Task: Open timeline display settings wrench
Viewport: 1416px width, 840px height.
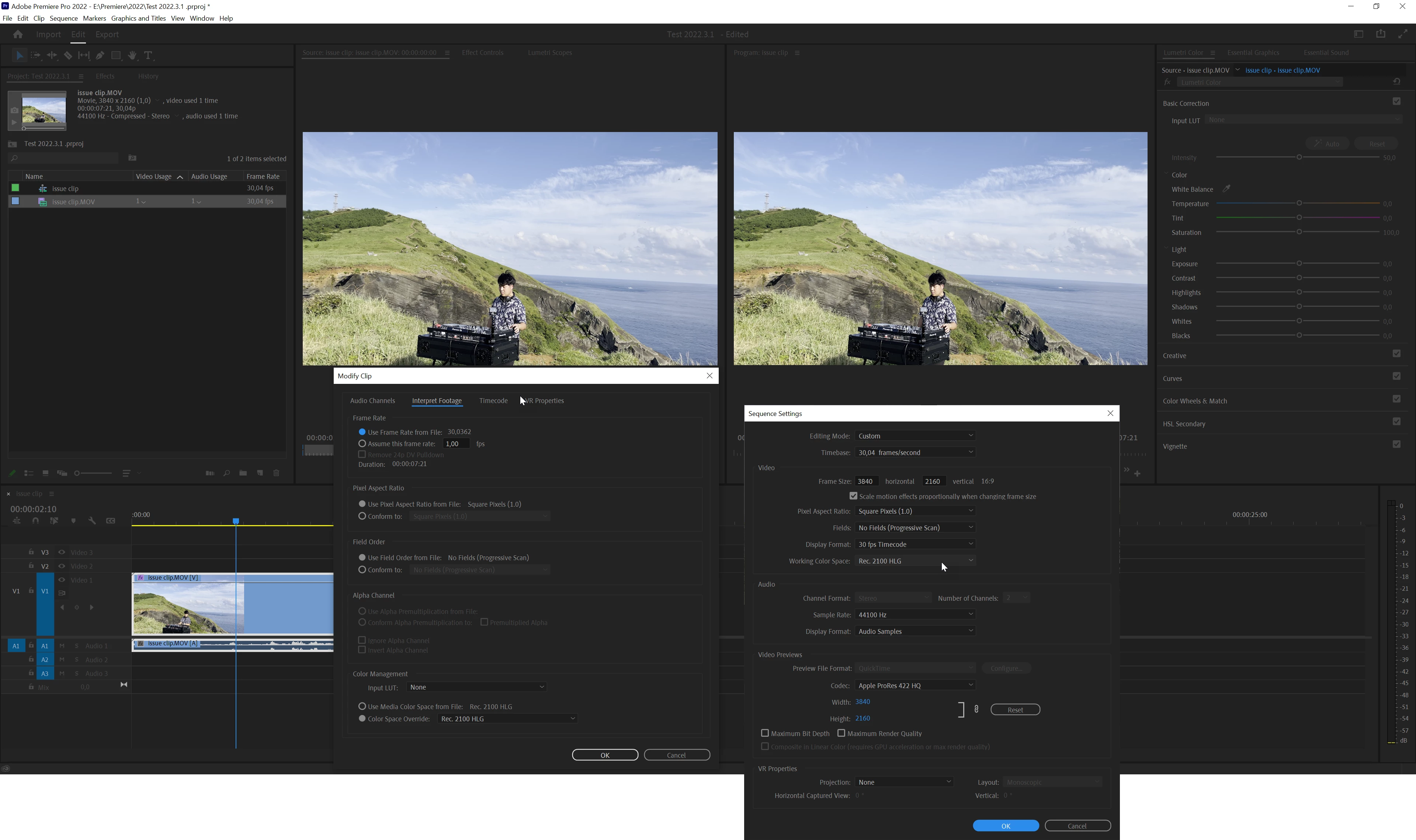Action: 92,521
